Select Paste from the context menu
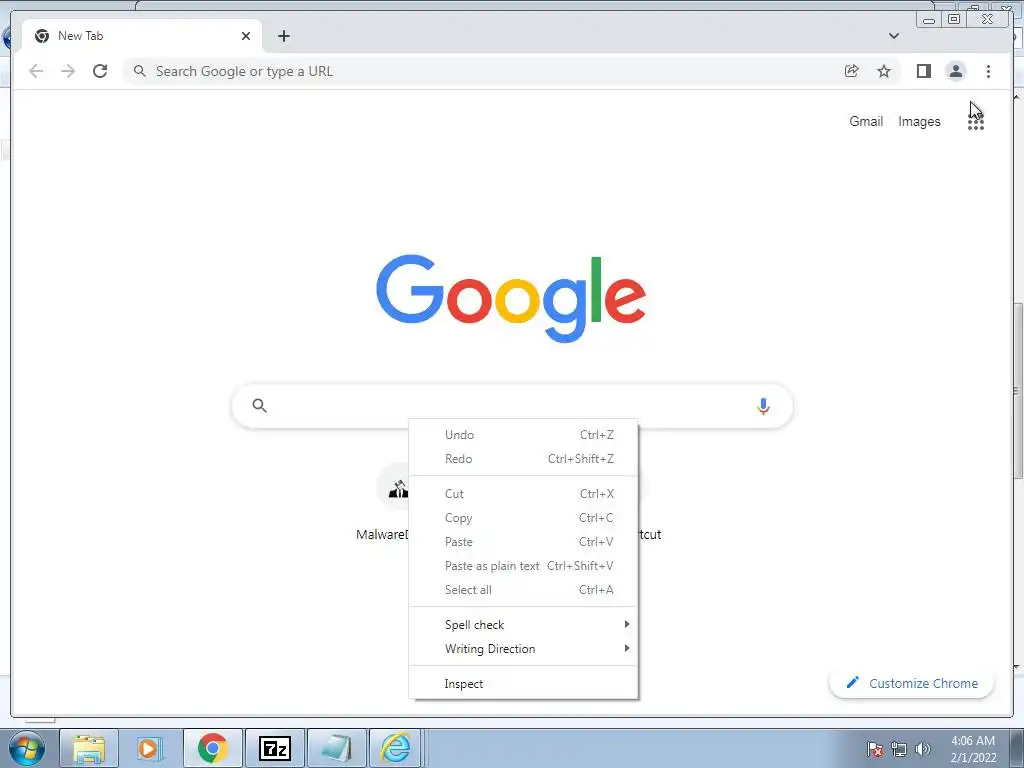 pyautogui.click(x=524, y=542)
